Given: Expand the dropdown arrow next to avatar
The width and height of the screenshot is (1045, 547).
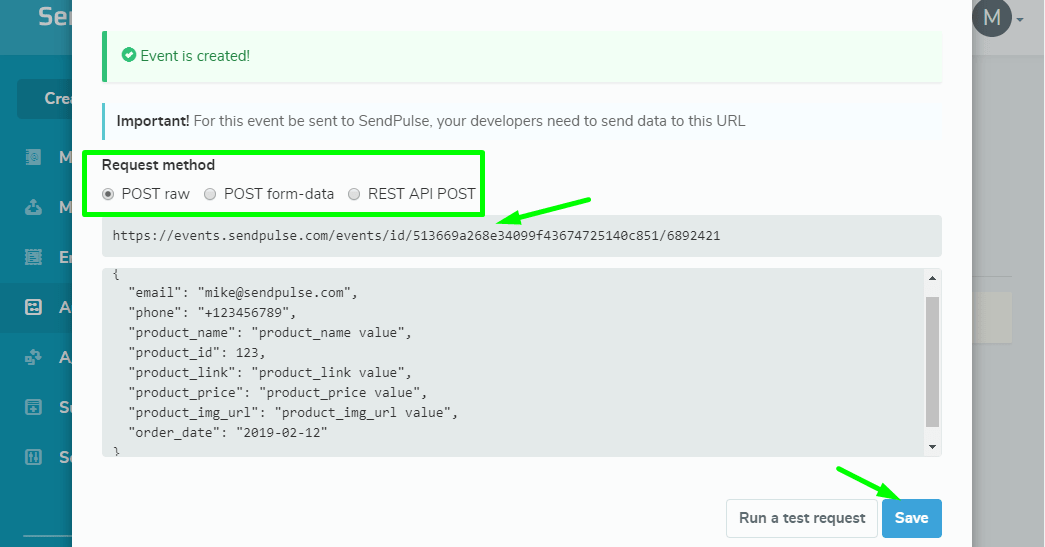Looking at the screenshot, I should [1020, 20].
